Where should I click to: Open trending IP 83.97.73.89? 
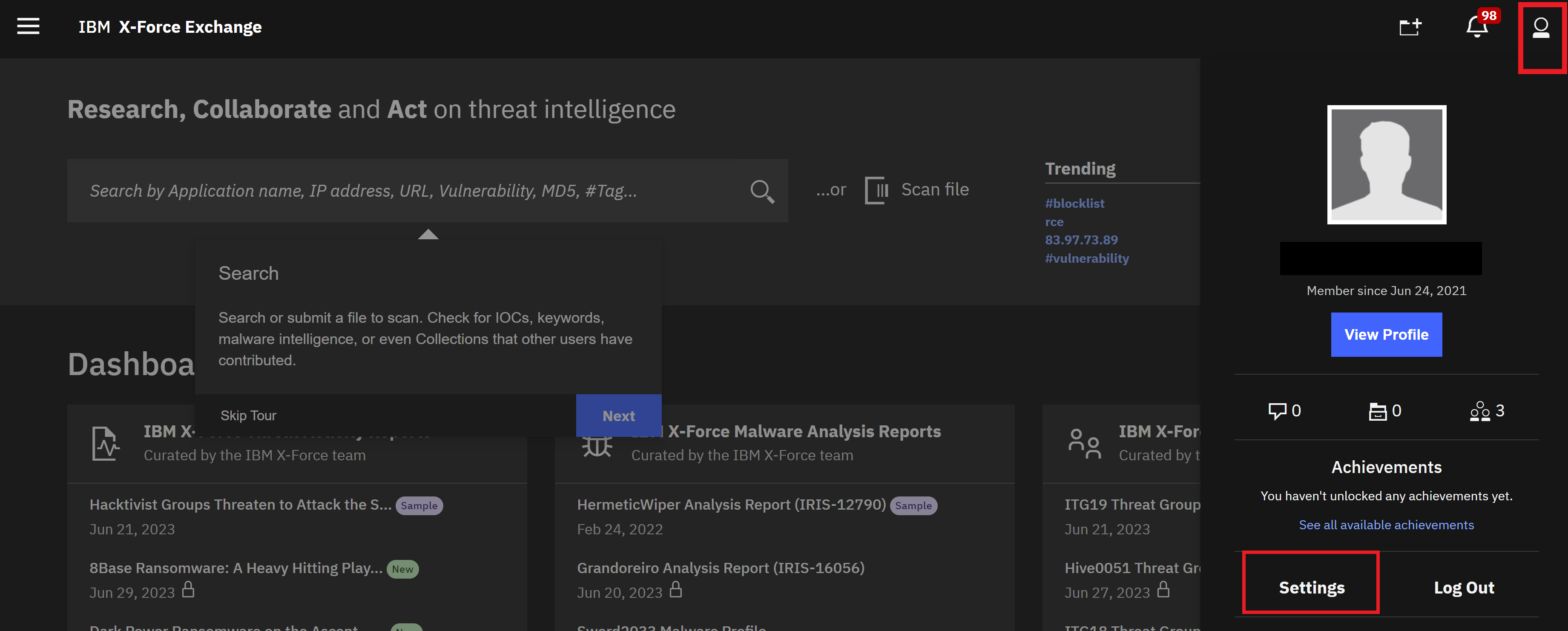pyautogui.click(x=1081, y=240)
